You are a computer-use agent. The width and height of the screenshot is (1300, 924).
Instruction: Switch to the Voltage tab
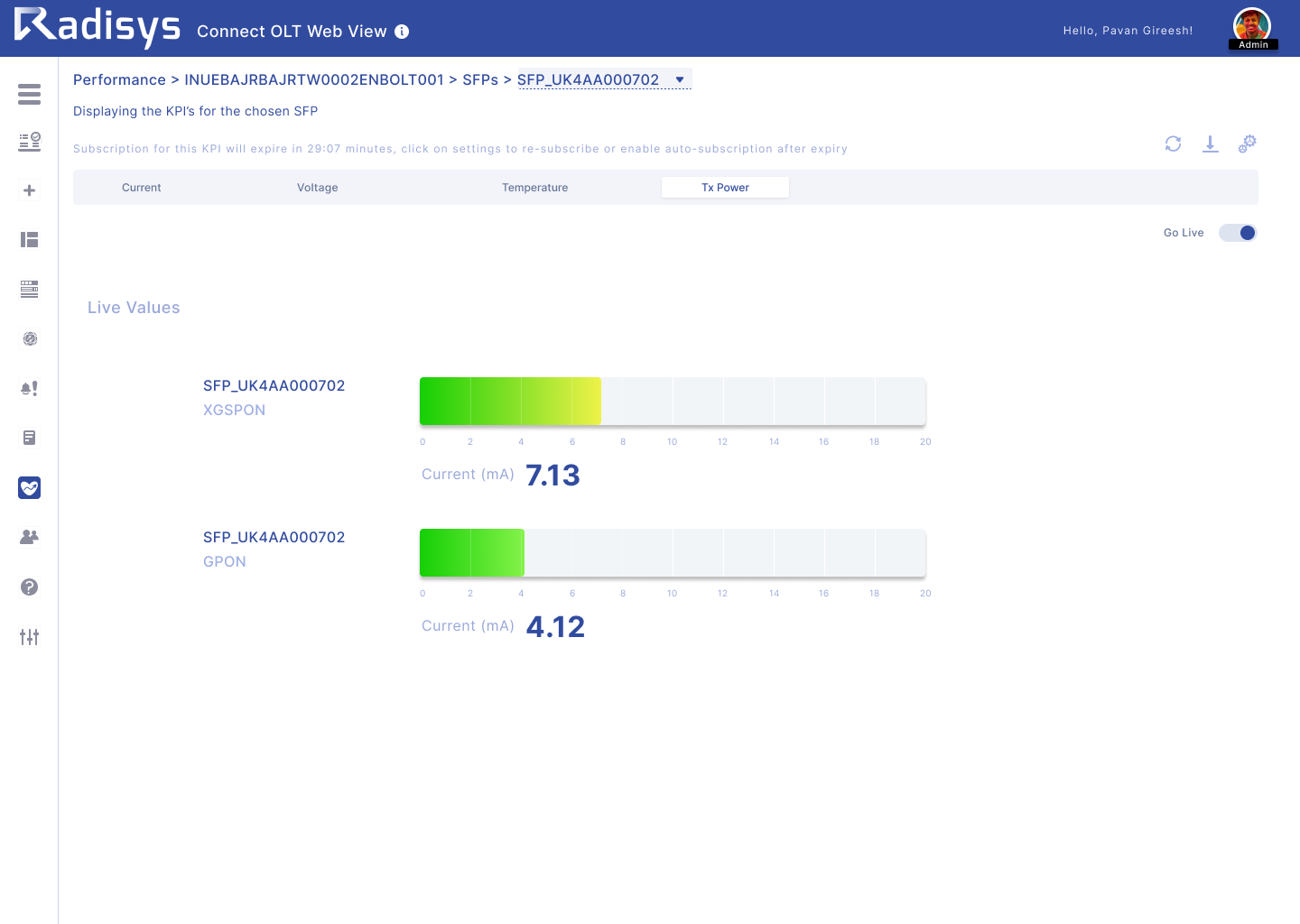(x=317, y=187)
